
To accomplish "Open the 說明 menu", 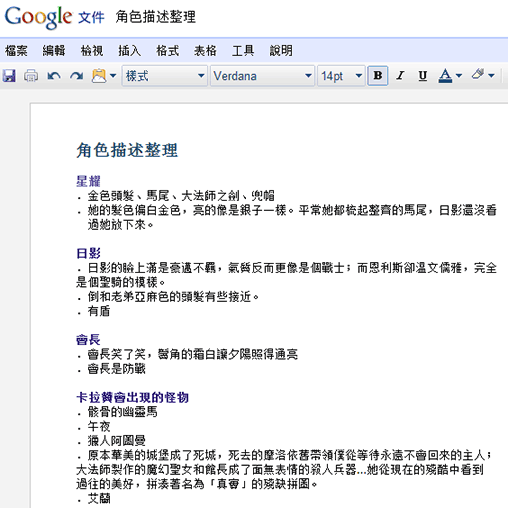I will [x=281, y=51].
